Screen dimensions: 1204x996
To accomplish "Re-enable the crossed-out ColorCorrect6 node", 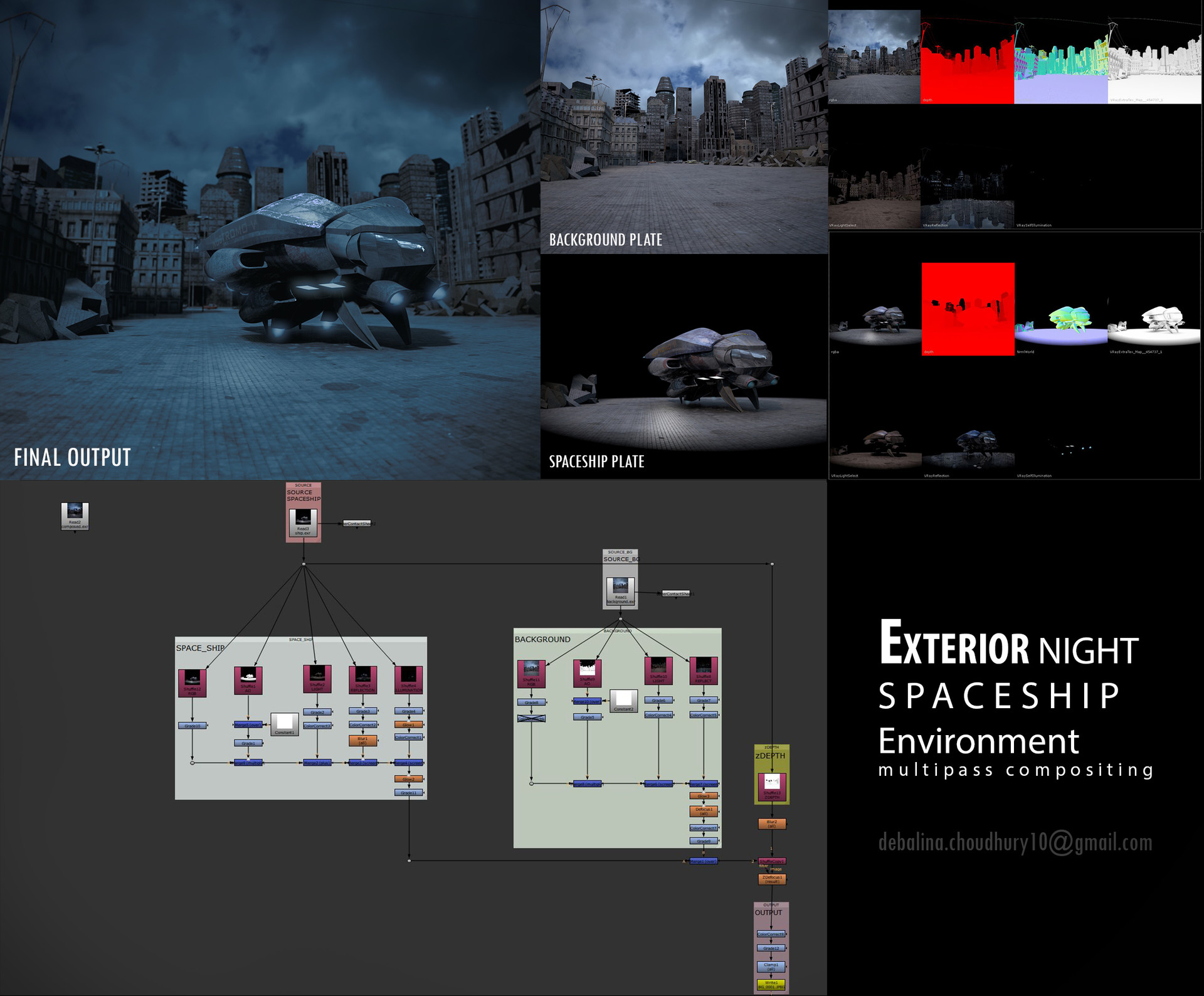I will (x=531, y=718).
